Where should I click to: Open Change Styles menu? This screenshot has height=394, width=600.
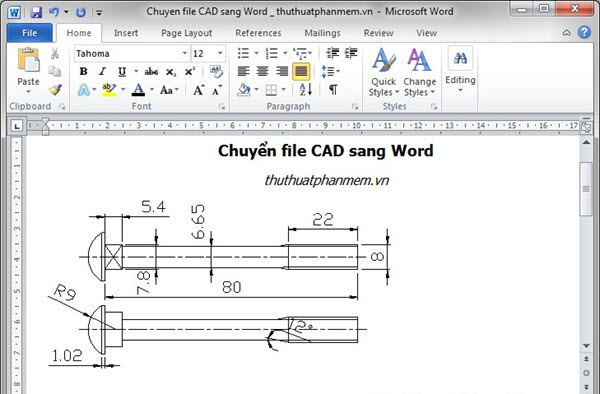pyautogui.click(x=419, y=72)
